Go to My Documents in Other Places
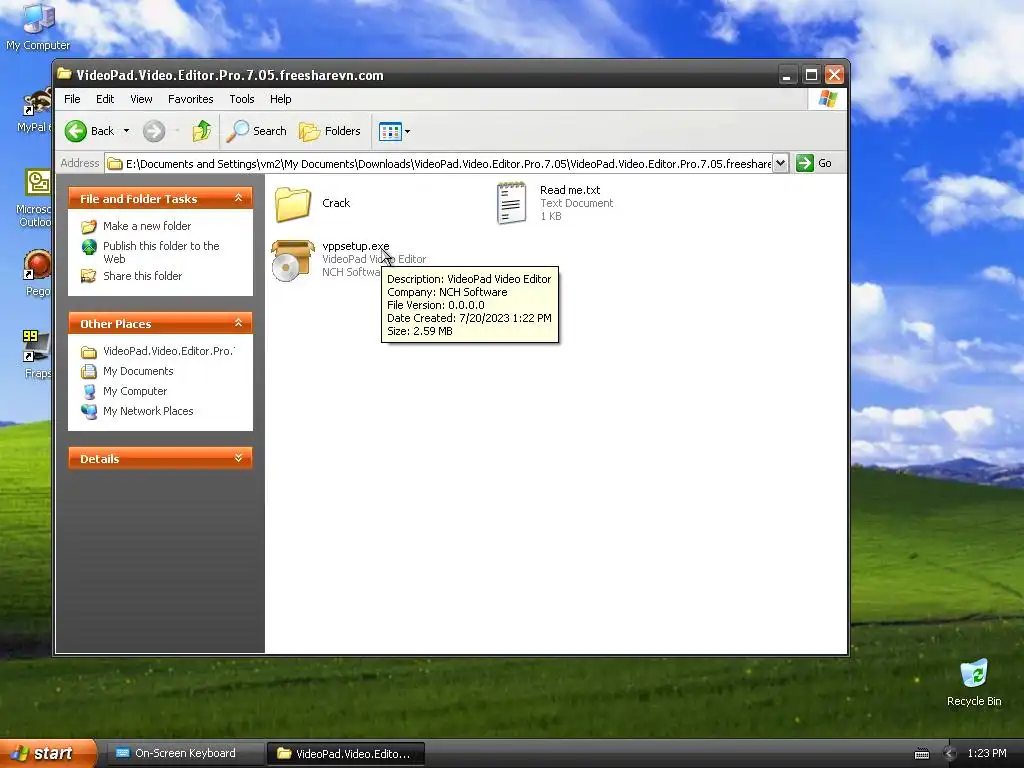 tap(138, 371)
